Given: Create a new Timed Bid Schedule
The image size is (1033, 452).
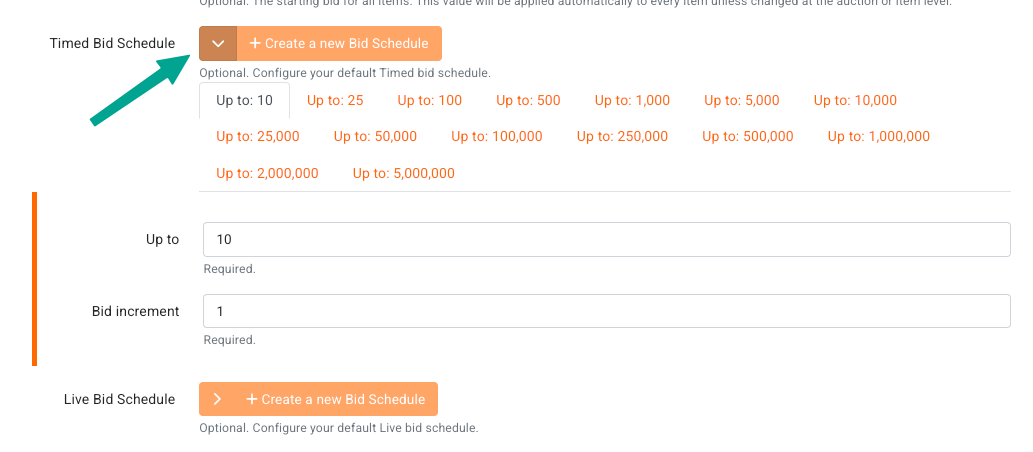Looking at the screenshot, I should click(339, 43).
